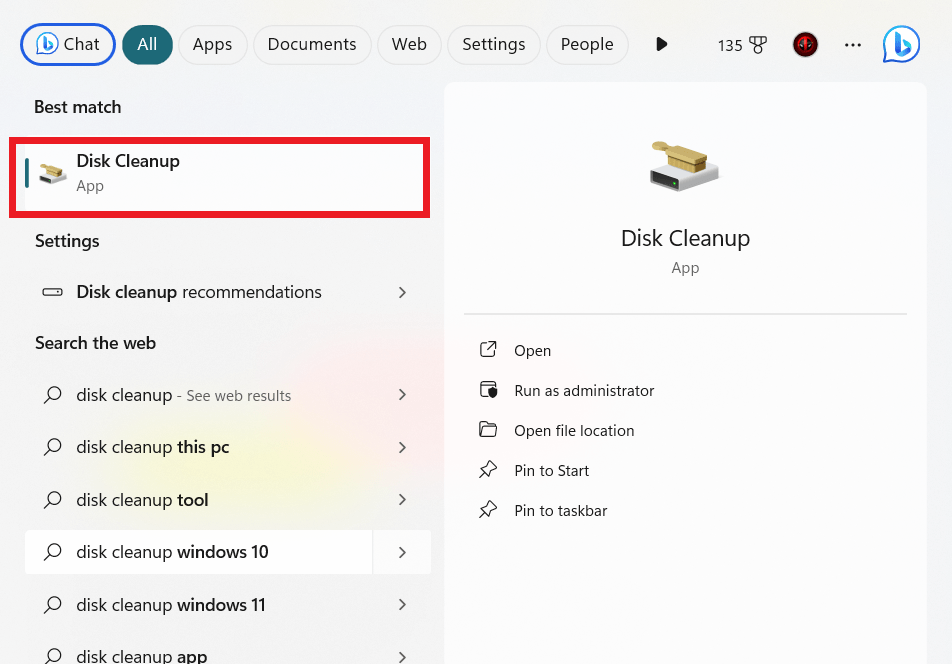Image resolution: width=952 pixels, height=664 pixels.
Task: Open the 135 rewards points trophy
Action: (x=742, y=45)
